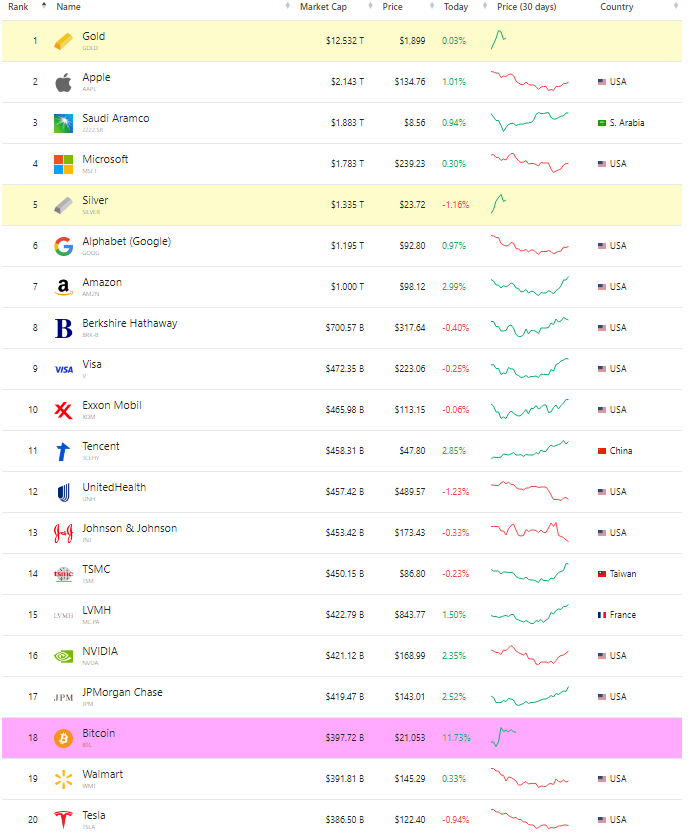
Task: Click the LVMH logo icon
Action: [63, 616]
